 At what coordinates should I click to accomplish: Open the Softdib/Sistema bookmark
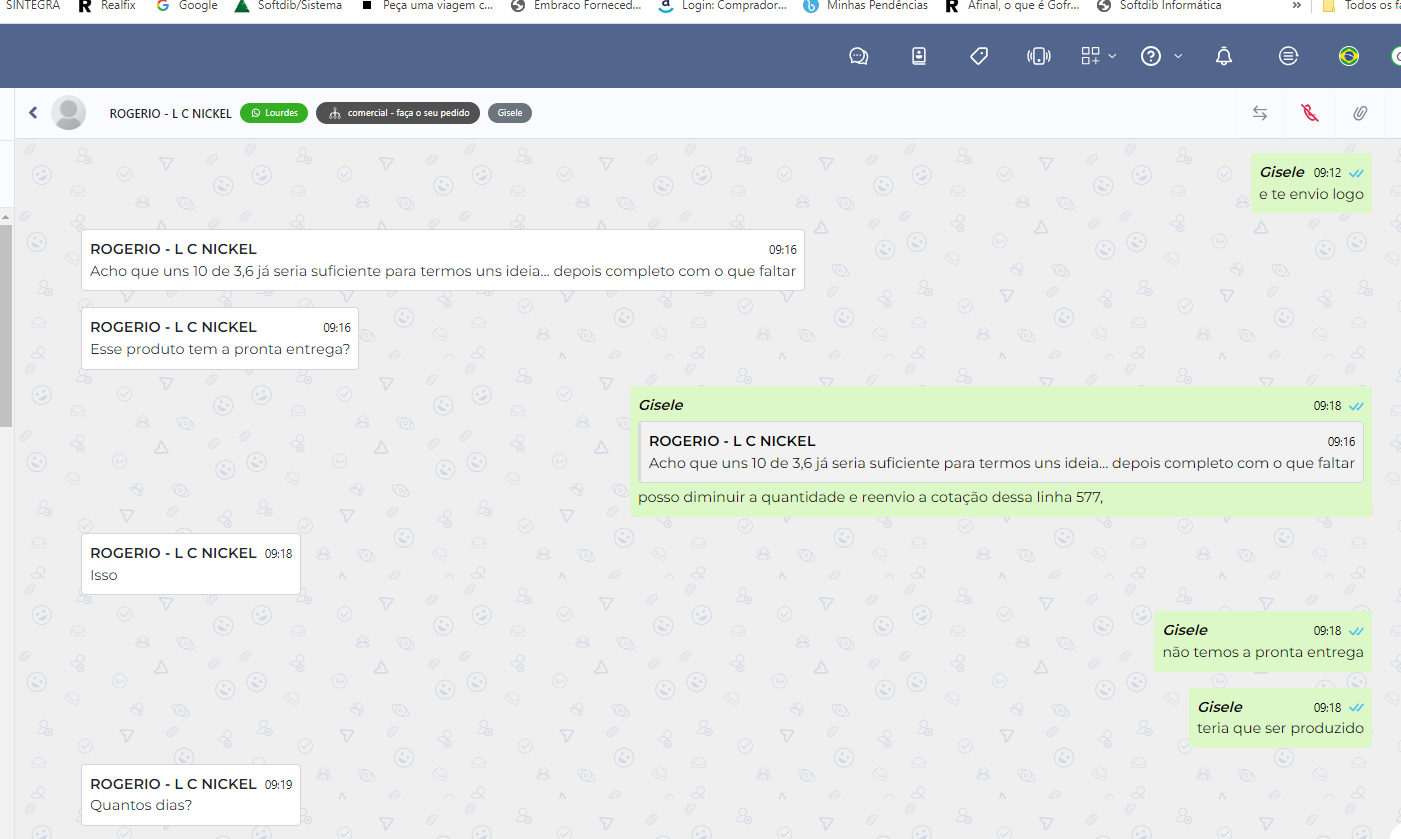click(x=288, y=6)
